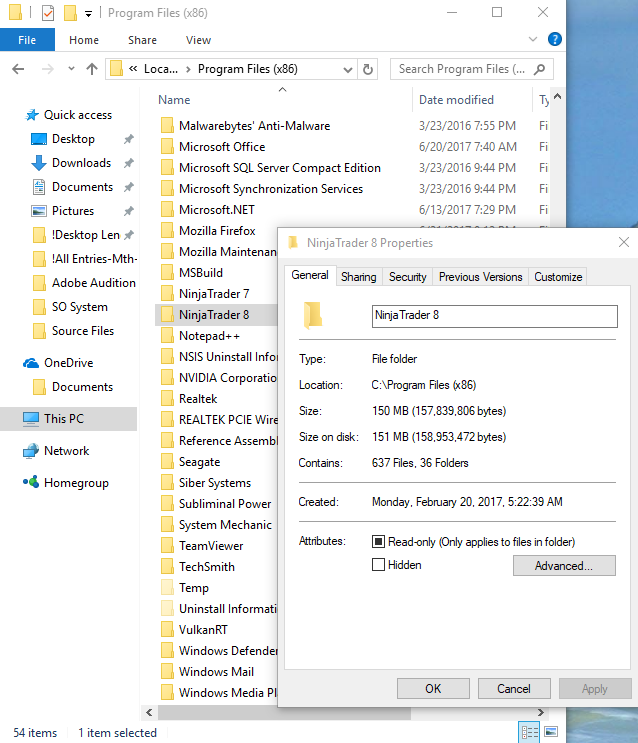Screen dimensions: 638x743
Task: Open SO System in Quick access
Action: (71, 307)
